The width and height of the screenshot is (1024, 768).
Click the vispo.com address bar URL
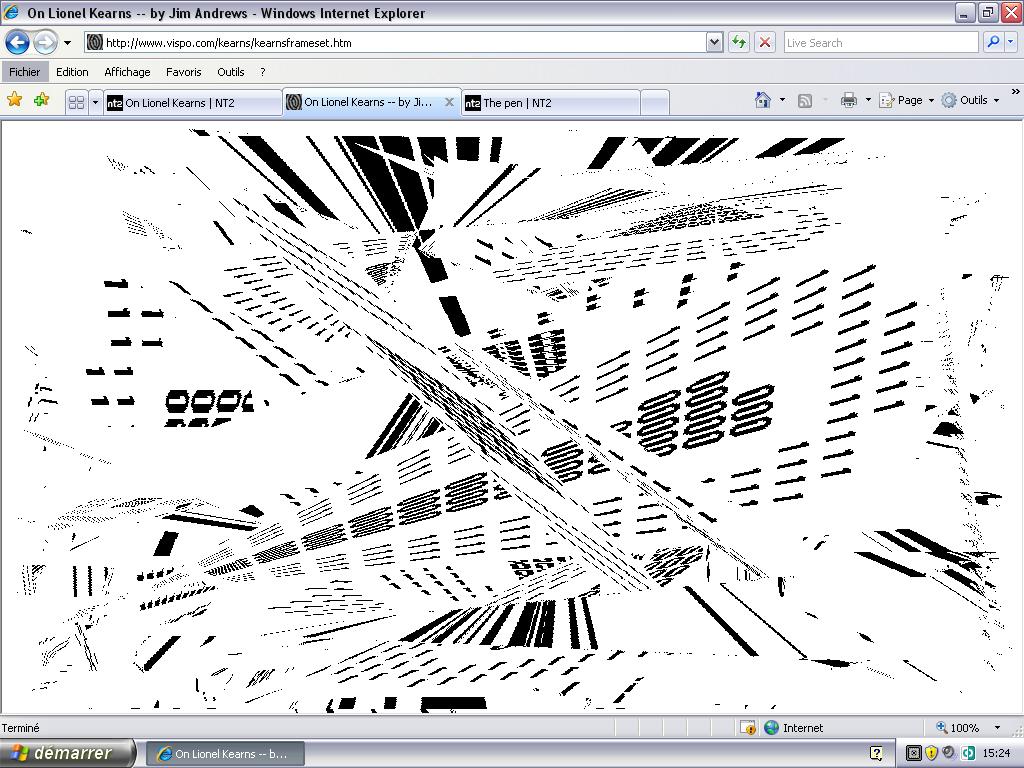click(x=229, y=43)
